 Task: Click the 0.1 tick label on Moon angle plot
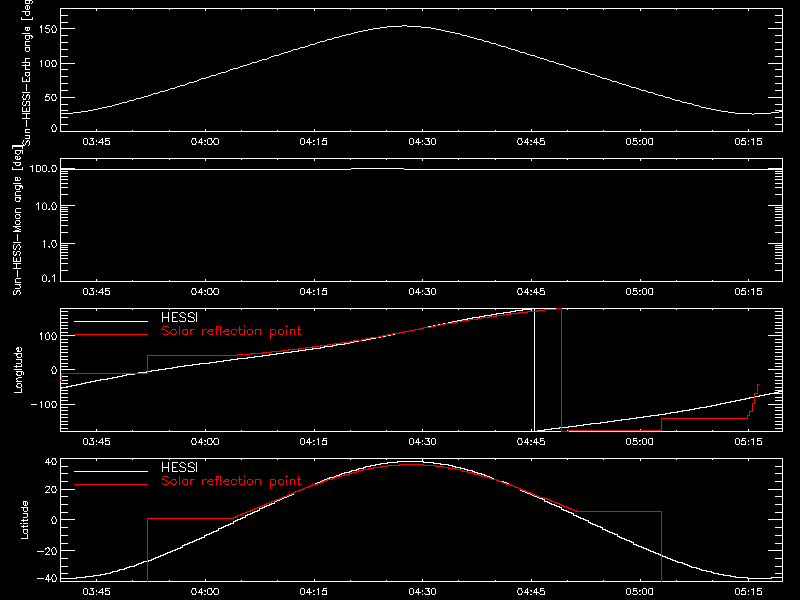50,278
